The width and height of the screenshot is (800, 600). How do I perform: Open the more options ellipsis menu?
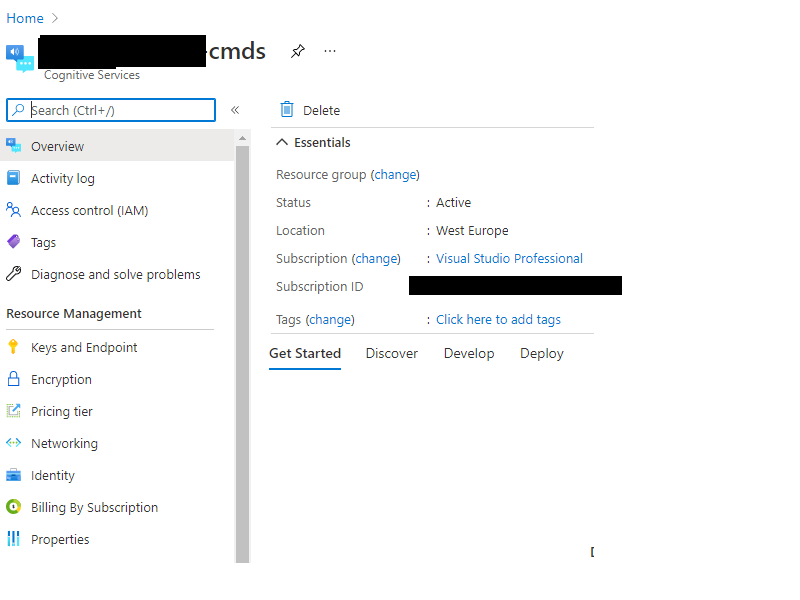330,51
